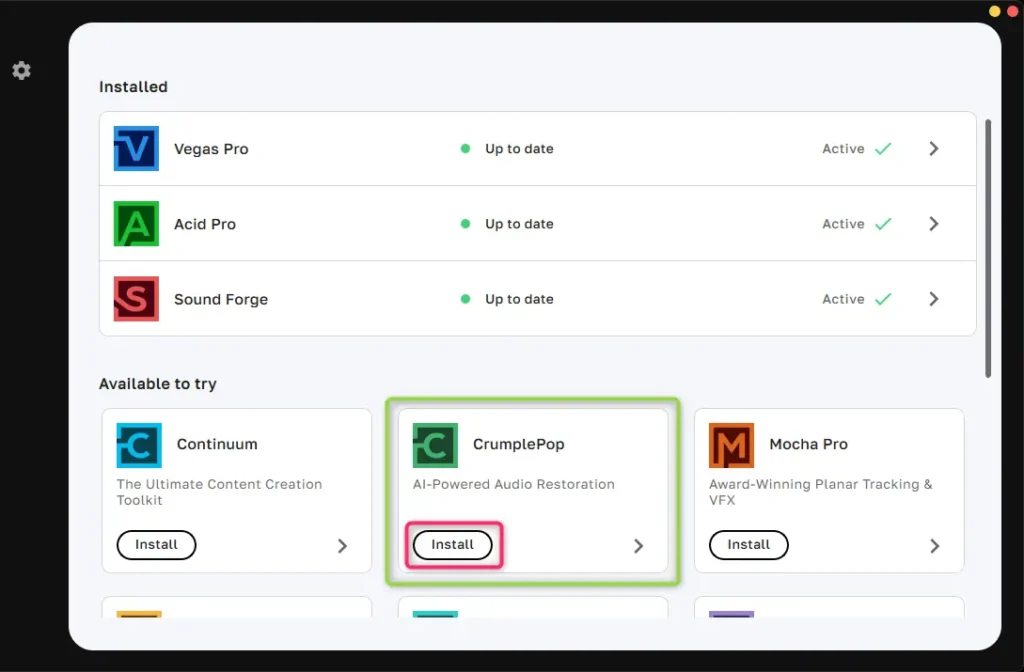Click the Vegas Pro app icon
1024x672 pixels.
tap(136, 148)
